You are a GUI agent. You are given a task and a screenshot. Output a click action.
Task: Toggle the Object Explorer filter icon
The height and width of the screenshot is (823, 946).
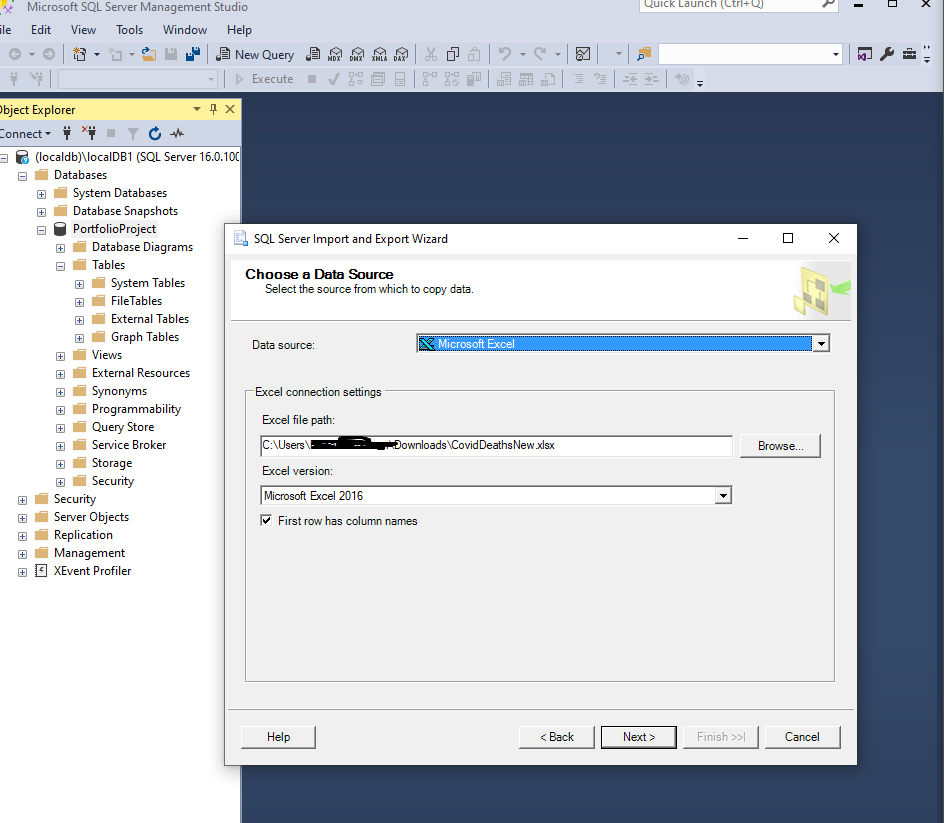click(132, 133)
